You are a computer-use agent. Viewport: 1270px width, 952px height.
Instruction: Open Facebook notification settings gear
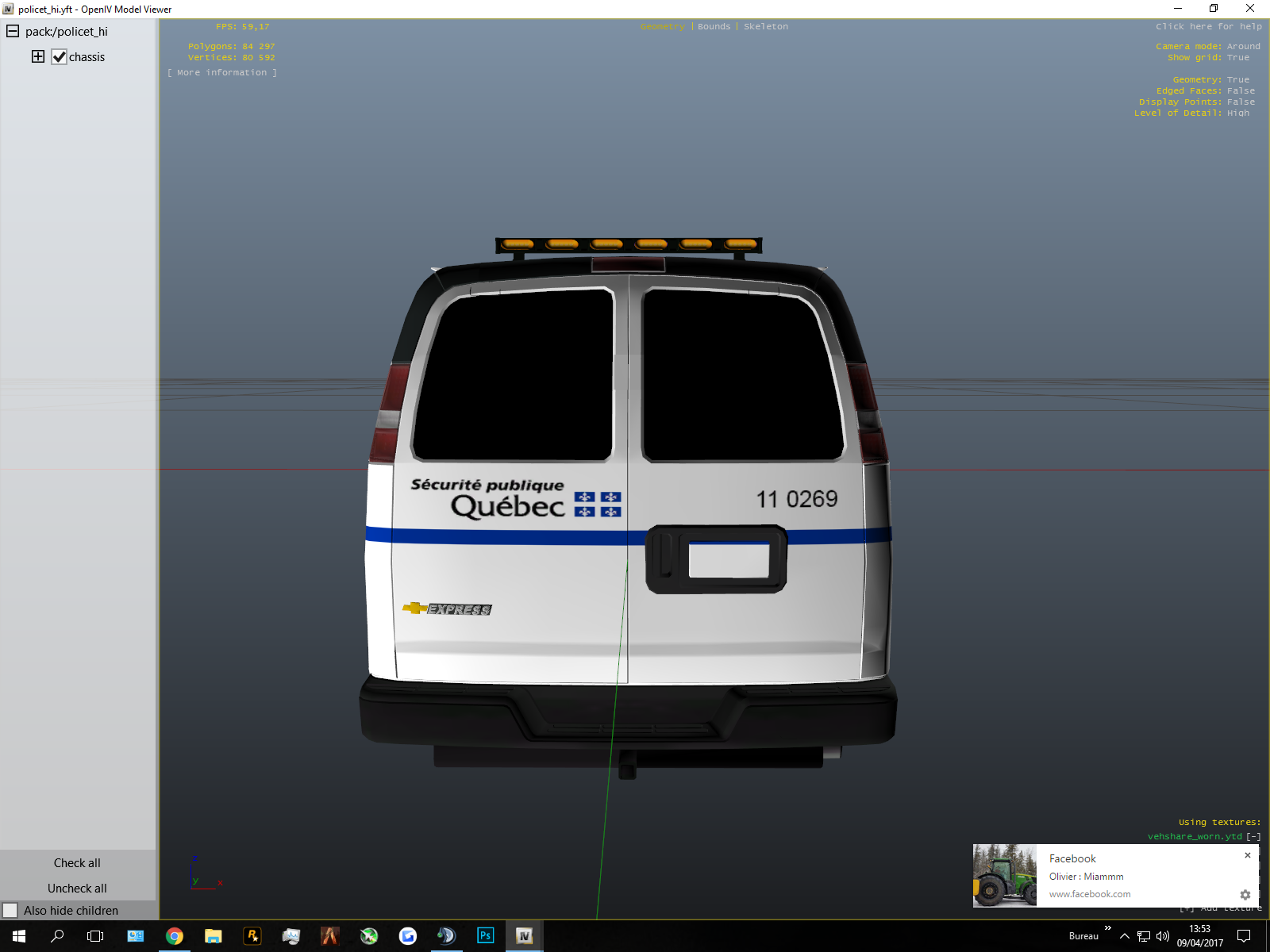tap(1245, 895)
